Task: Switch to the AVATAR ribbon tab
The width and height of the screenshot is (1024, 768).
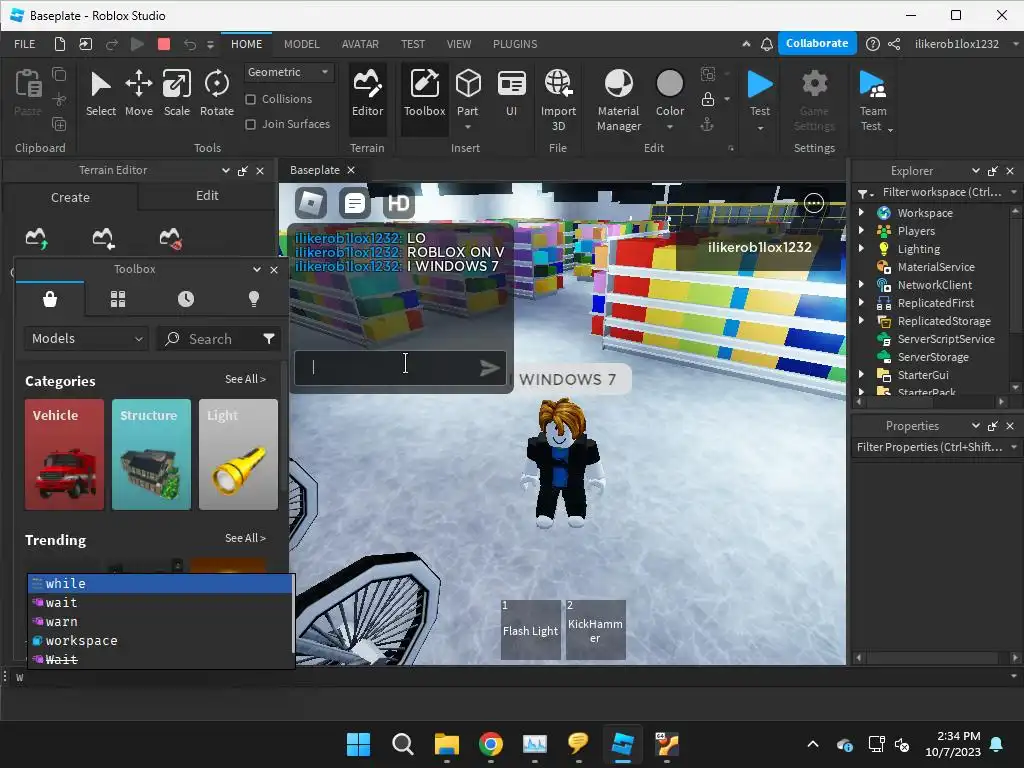Action: click(x=360, y=44)
